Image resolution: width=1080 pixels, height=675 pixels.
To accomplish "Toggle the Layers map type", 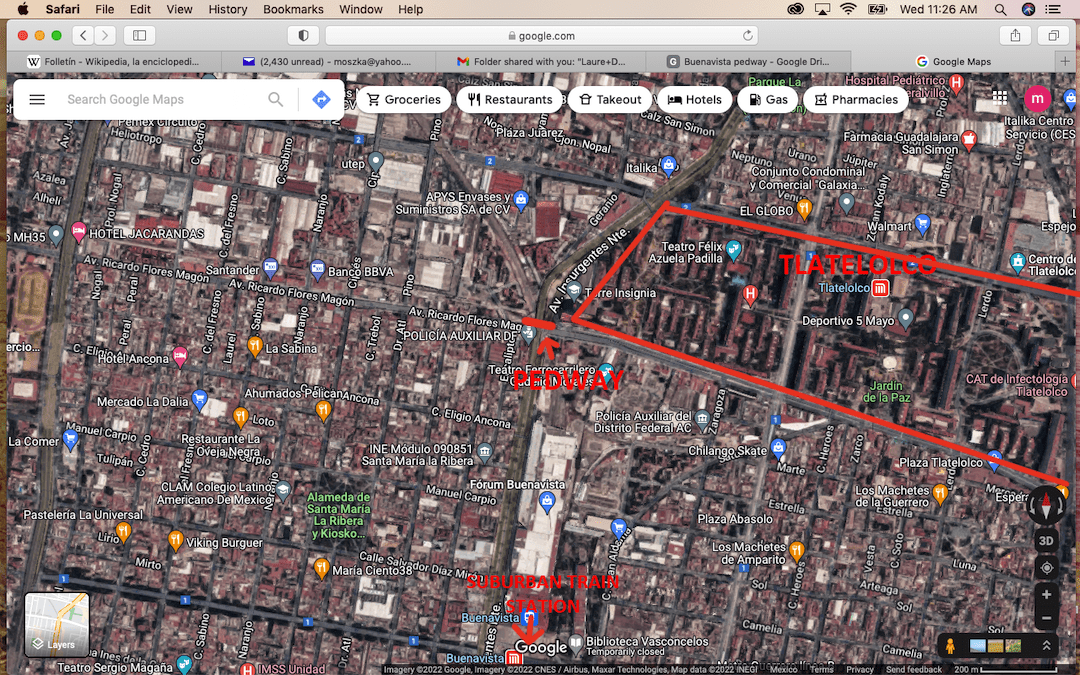I will [57, 625].
